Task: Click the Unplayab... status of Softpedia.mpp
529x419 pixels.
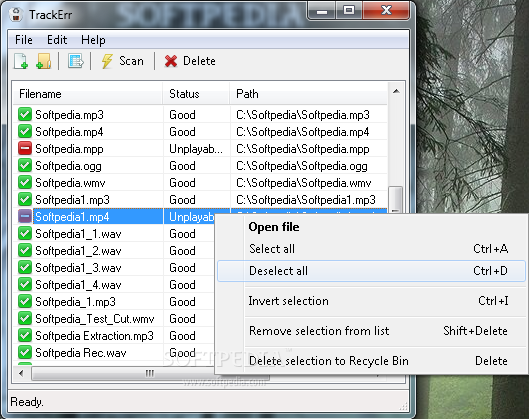Action: point(196,149)
